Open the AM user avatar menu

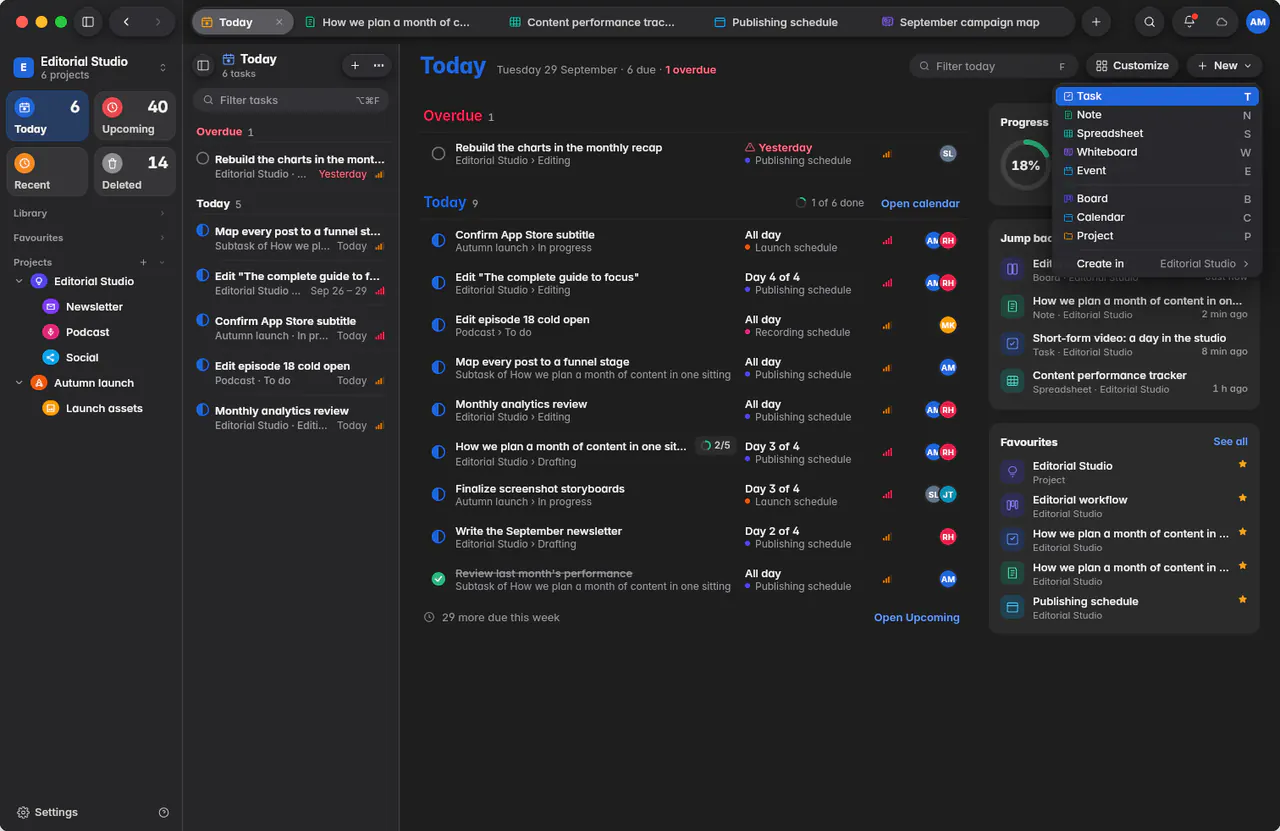pyautogui.click(x=1257, y=22)
